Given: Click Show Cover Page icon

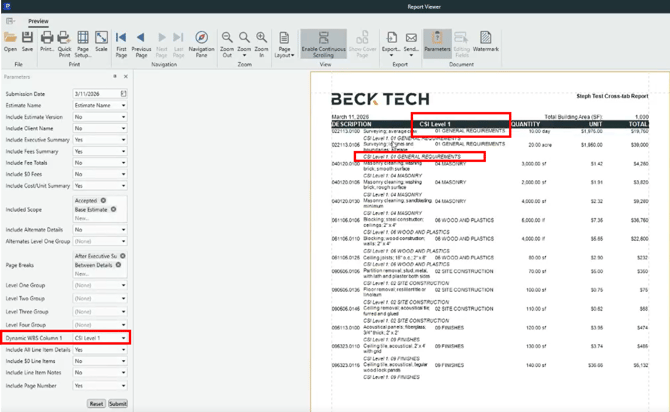Looking at the screenshot, I should 362,38.
